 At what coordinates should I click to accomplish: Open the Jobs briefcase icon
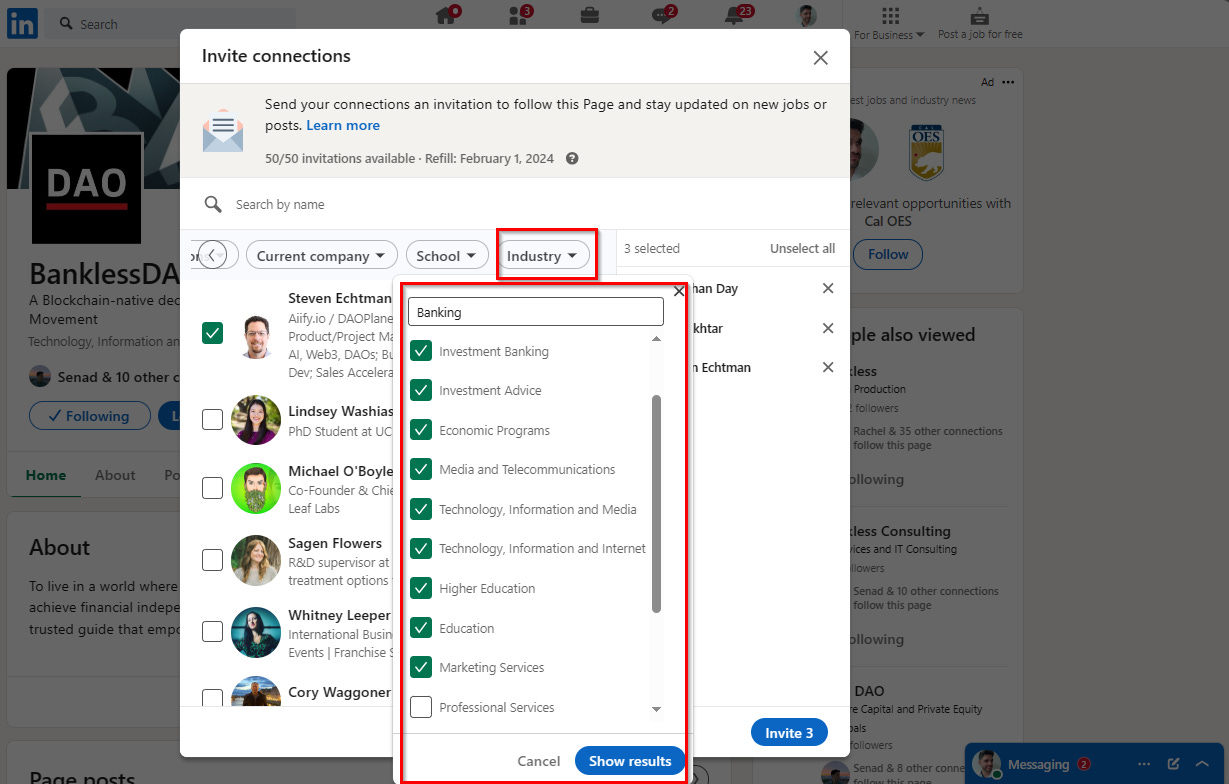pyautogui.click(x=590, y=16)
